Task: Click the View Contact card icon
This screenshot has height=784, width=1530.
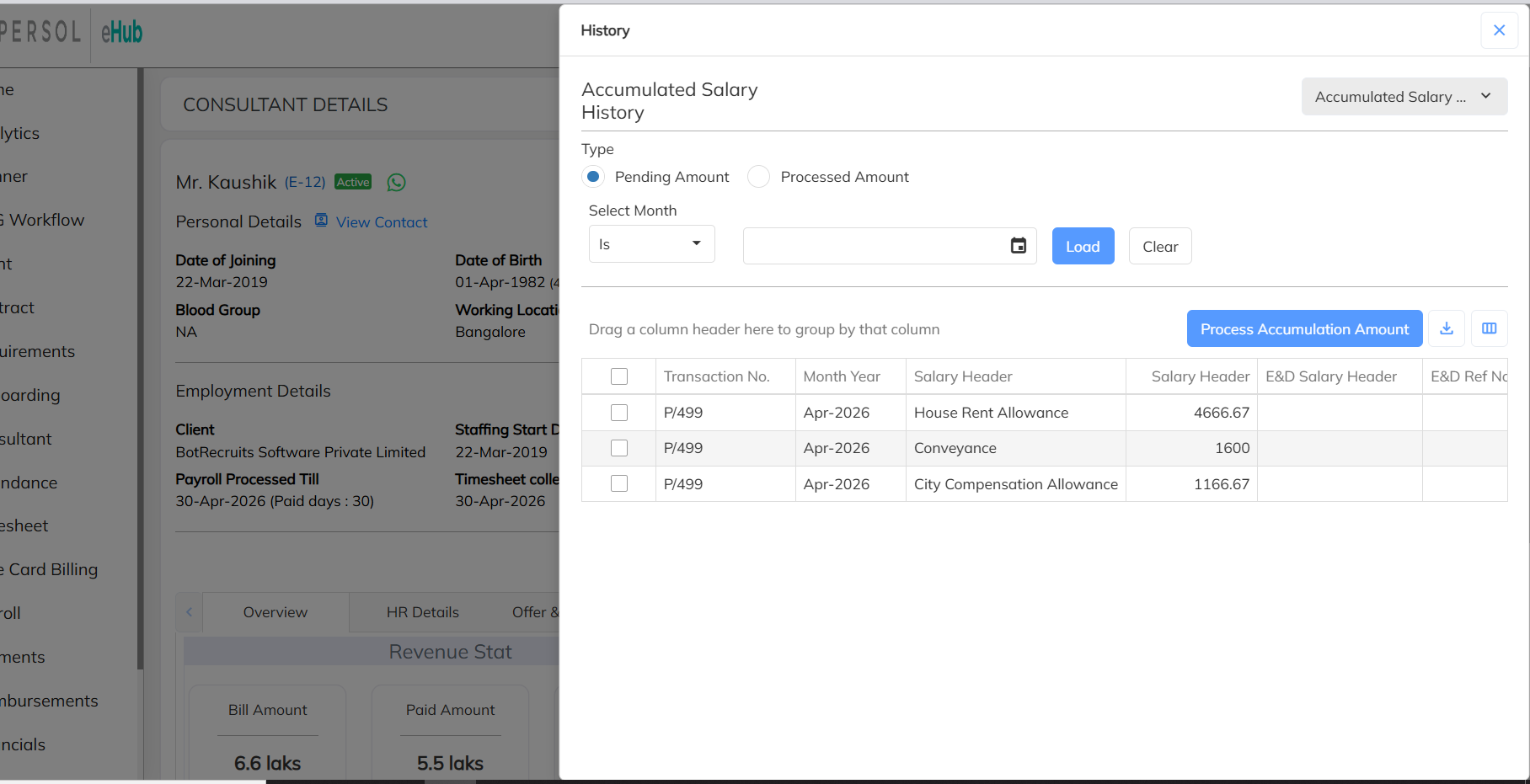Action: coord(321,221)
